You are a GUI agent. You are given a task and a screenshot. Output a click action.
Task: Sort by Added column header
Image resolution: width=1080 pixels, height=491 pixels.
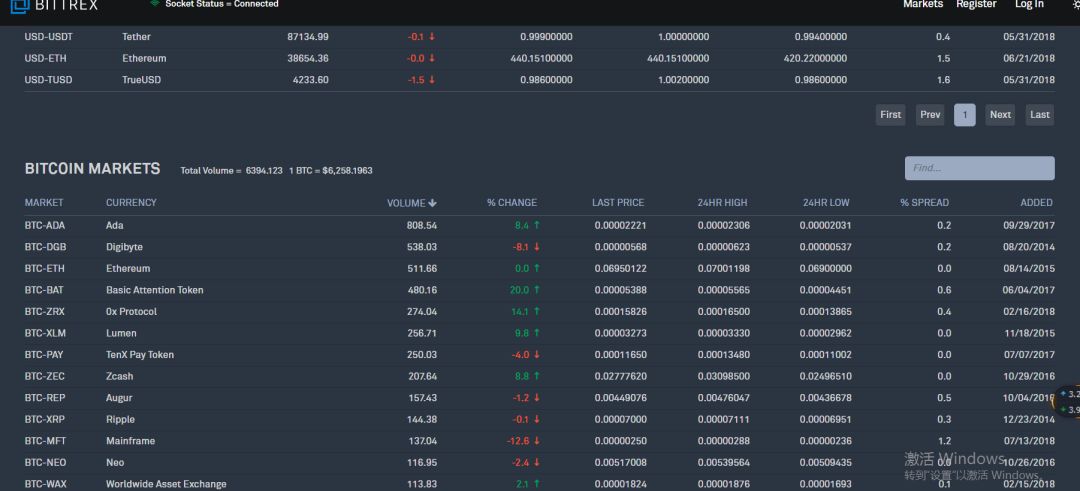(1036, 202)
